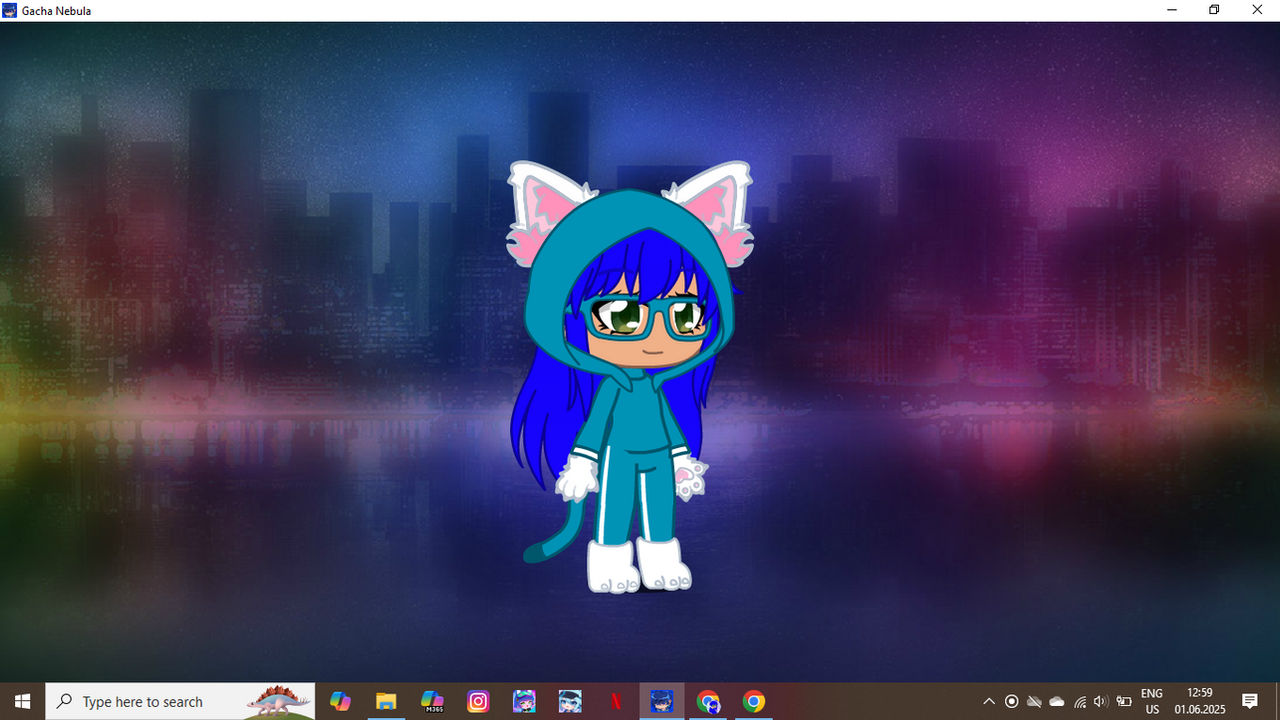Click the Gacha Nebula title bar app icon

click(x=10, y=10)
